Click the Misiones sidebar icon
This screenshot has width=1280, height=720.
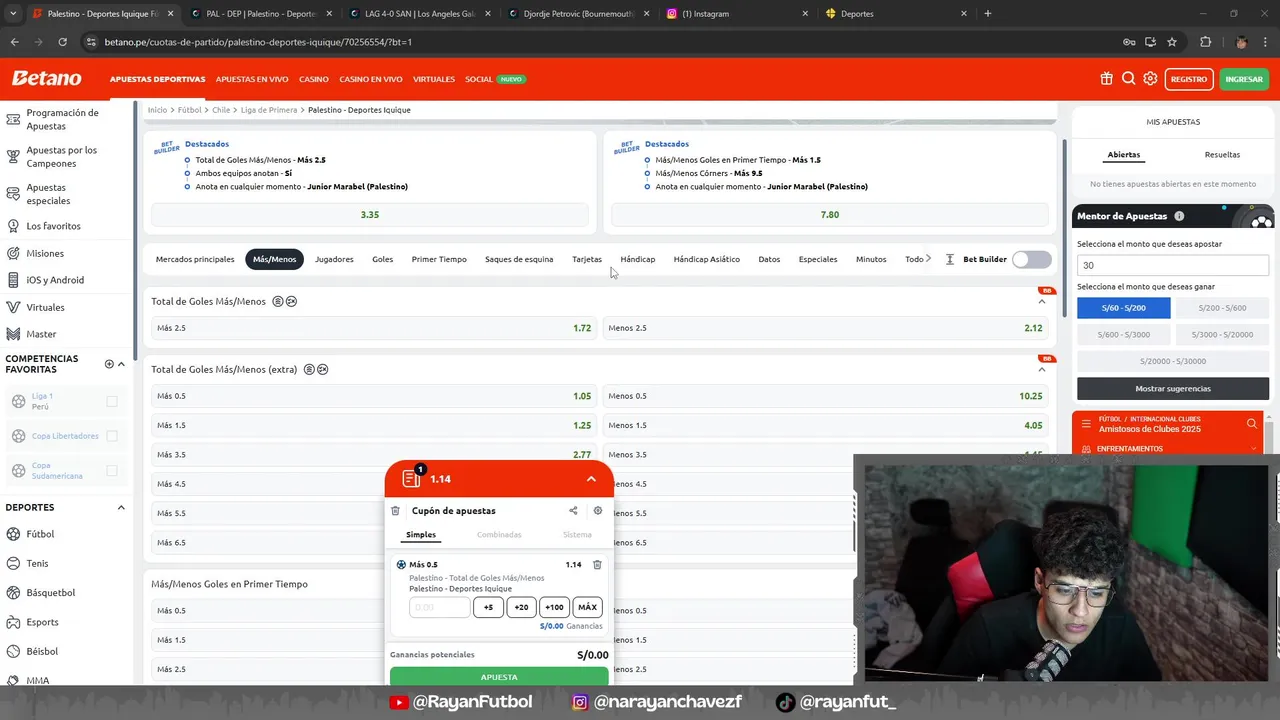point(13,253)
